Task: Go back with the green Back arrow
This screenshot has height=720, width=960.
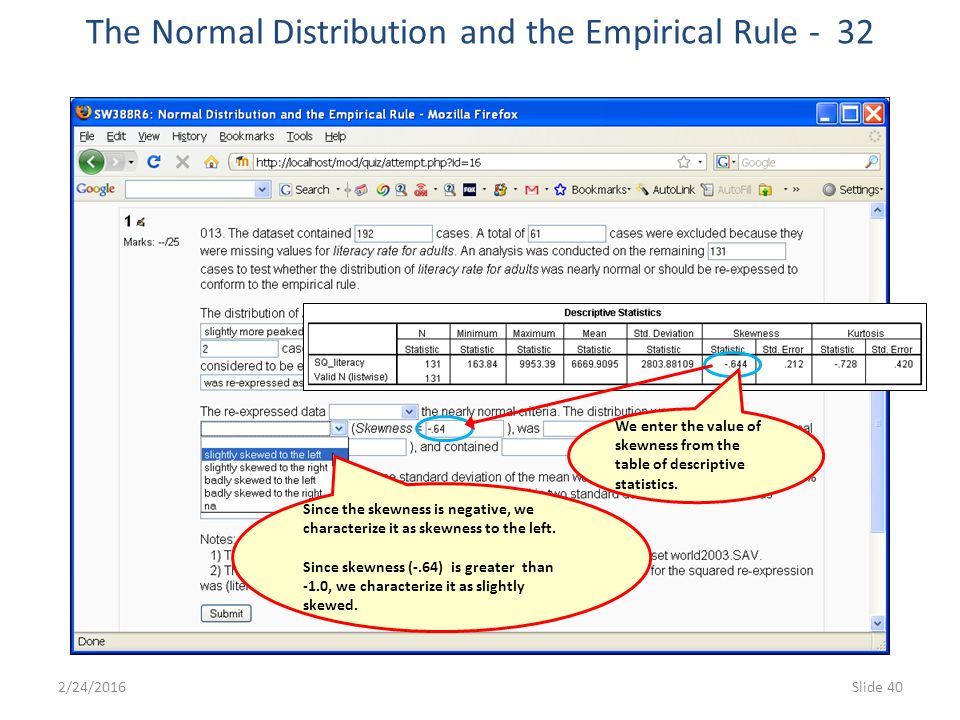Action: [91, 162]
